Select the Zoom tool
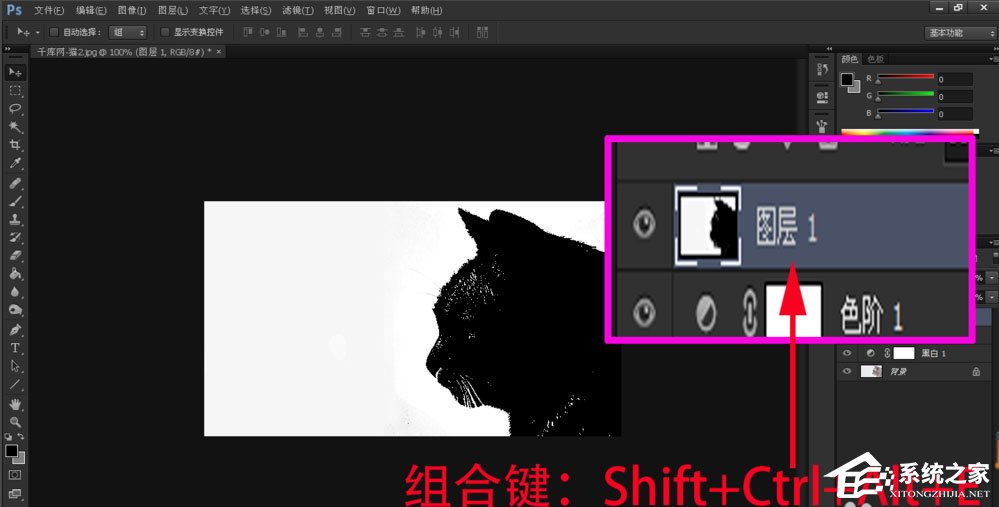The height and width of the screenshot is (507, 999). 15,422
